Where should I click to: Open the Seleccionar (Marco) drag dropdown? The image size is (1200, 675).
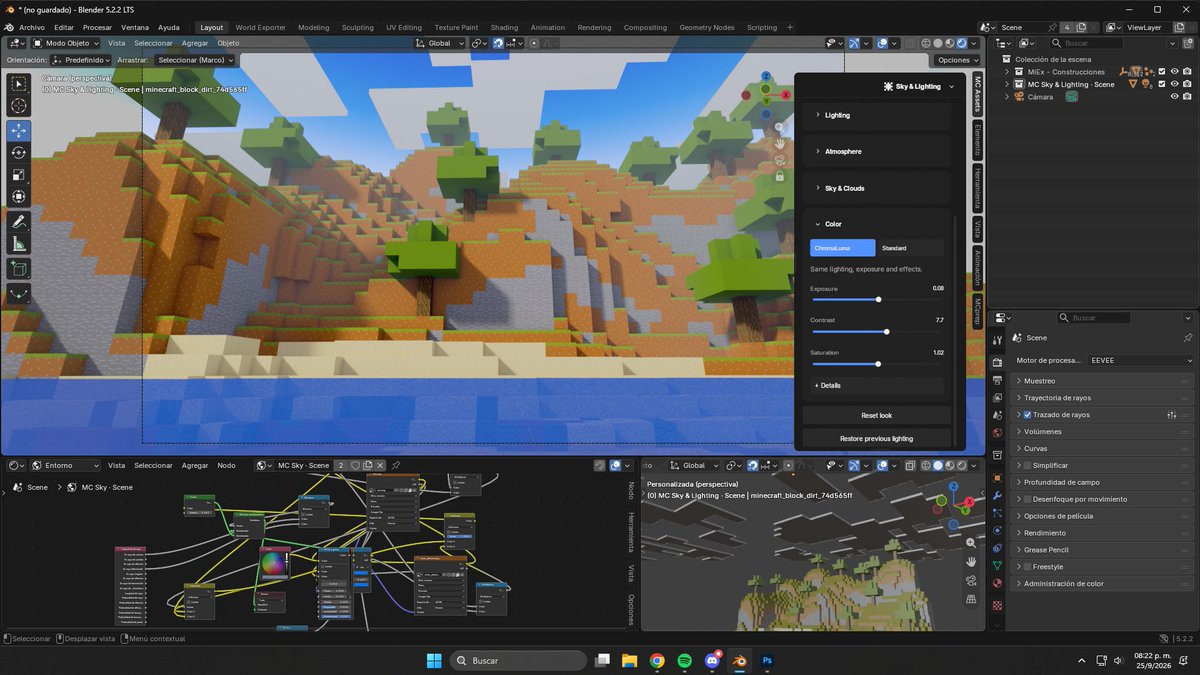point(195,60)
